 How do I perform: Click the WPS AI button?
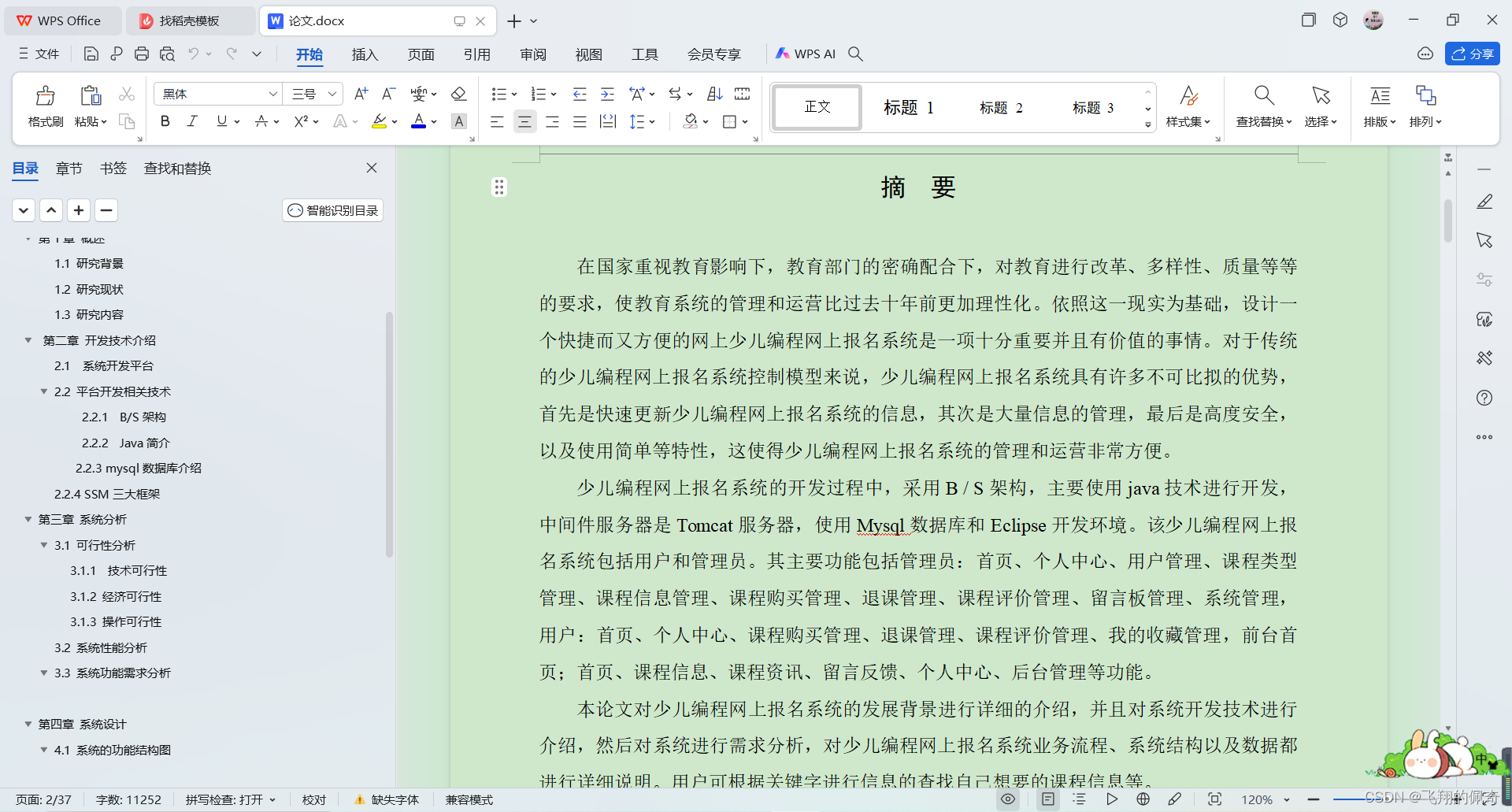pos(806,54)
